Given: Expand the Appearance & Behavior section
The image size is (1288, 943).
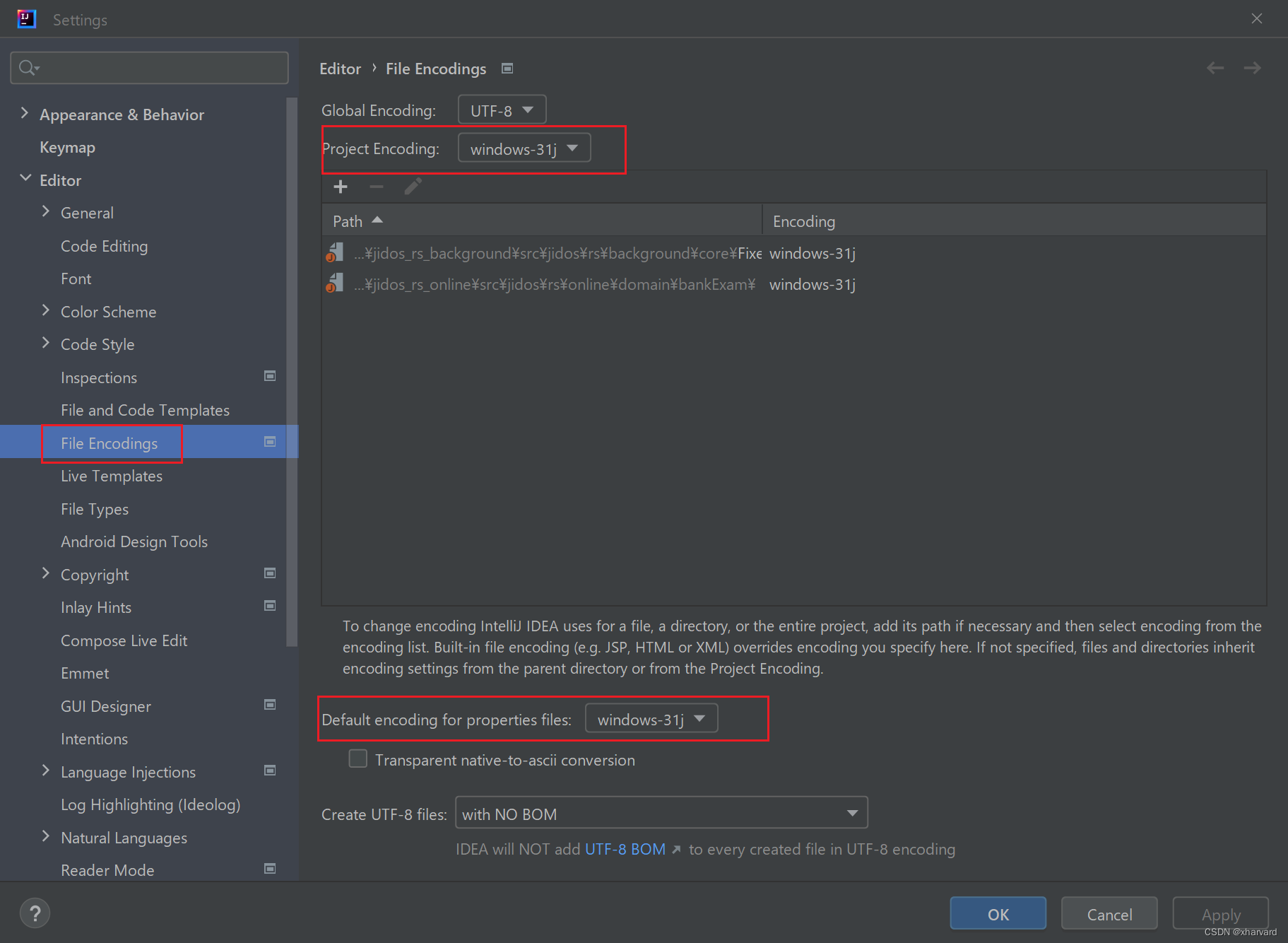Looking at the screenshot, I should coord(24,113).
